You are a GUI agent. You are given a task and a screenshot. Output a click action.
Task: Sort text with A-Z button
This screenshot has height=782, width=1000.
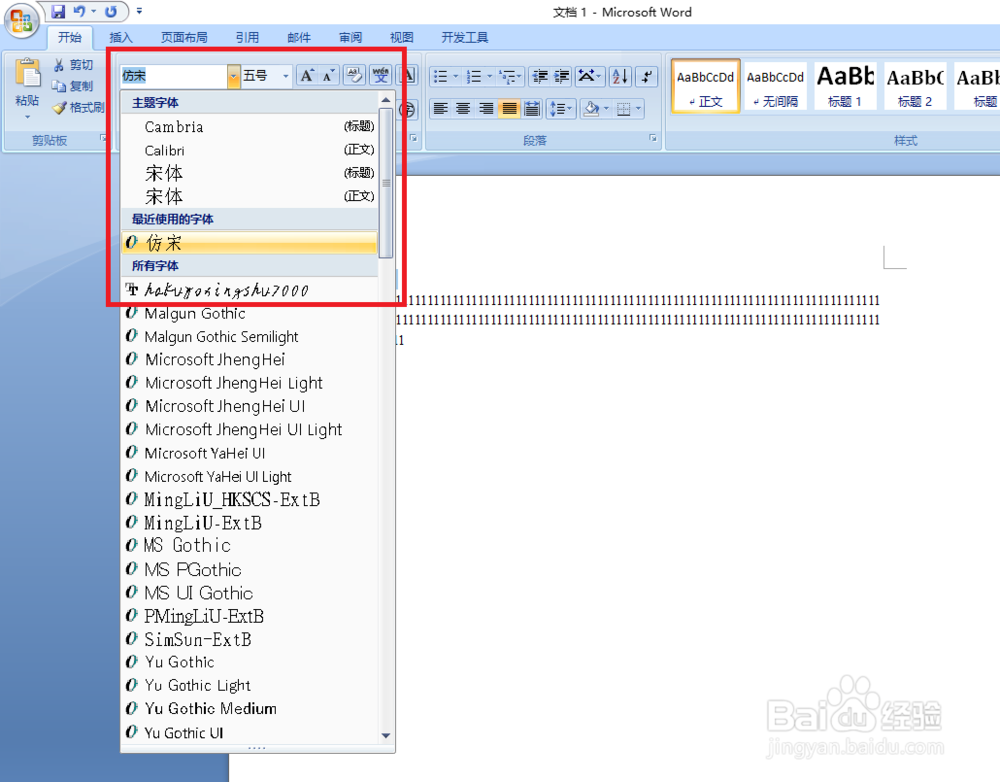[620, 77]
